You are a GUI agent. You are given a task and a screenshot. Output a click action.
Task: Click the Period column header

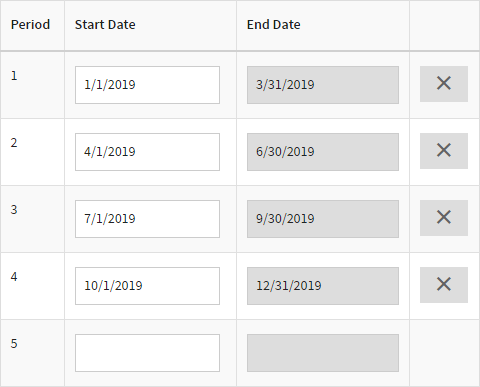pyautogui.click(x=30, y=25)
